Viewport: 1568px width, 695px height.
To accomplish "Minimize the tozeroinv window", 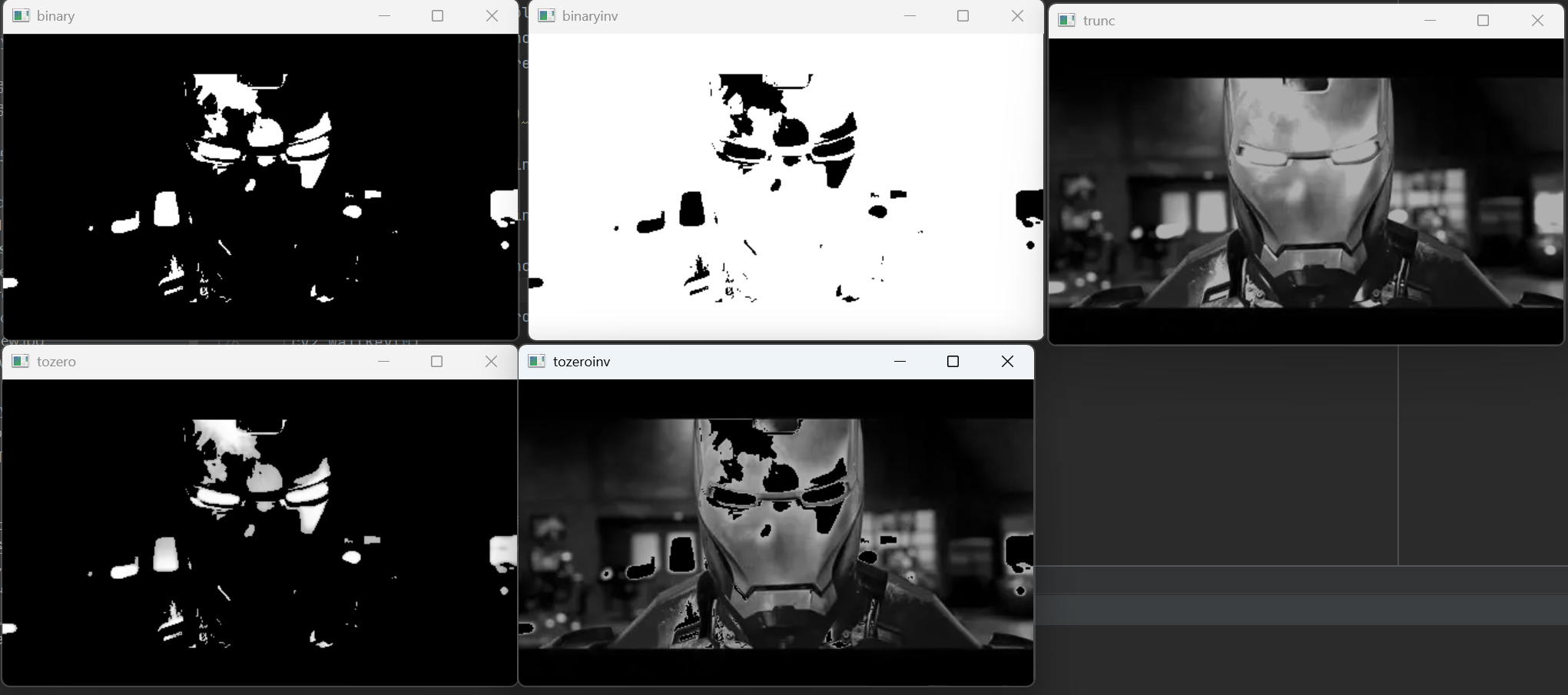I will 900,362.
